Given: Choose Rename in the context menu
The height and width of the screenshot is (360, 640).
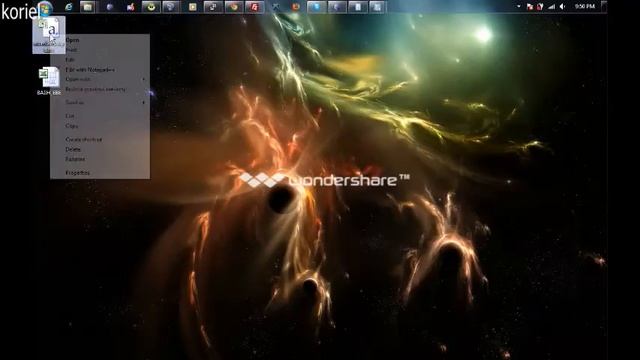Looking at the screenshot, I should (x=100, y=159).
